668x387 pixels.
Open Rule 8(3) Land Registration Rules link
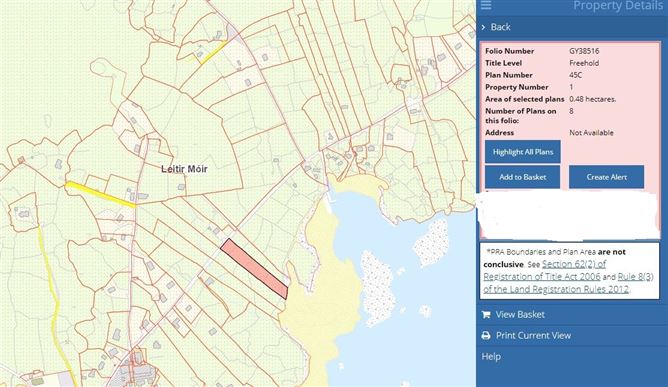pos(568,283)
